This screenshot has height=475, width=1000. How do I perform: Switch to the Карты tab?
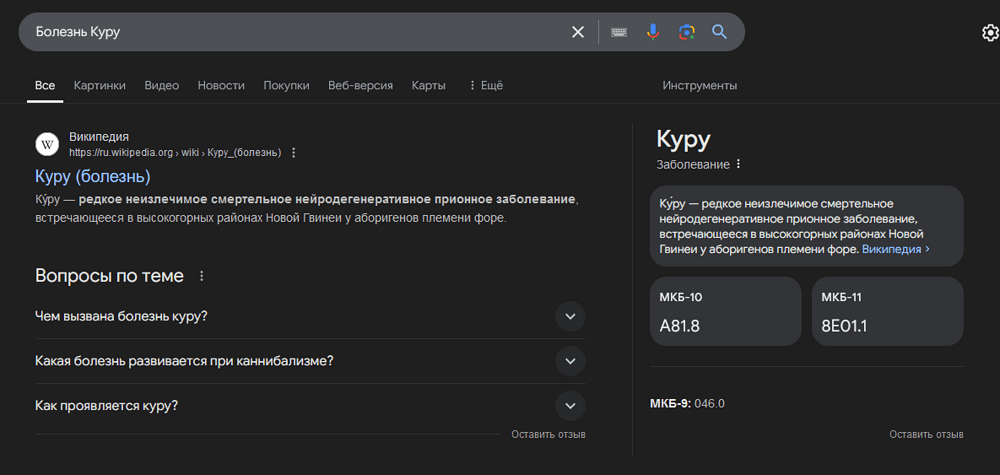point(429,85)
